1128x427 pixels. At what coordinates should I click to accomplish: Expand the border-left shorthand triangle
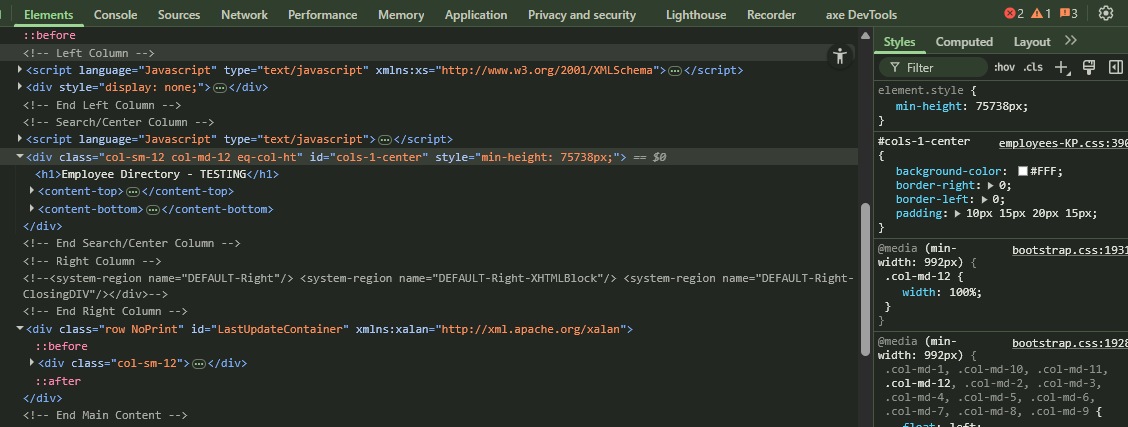(x=984, y=199)
